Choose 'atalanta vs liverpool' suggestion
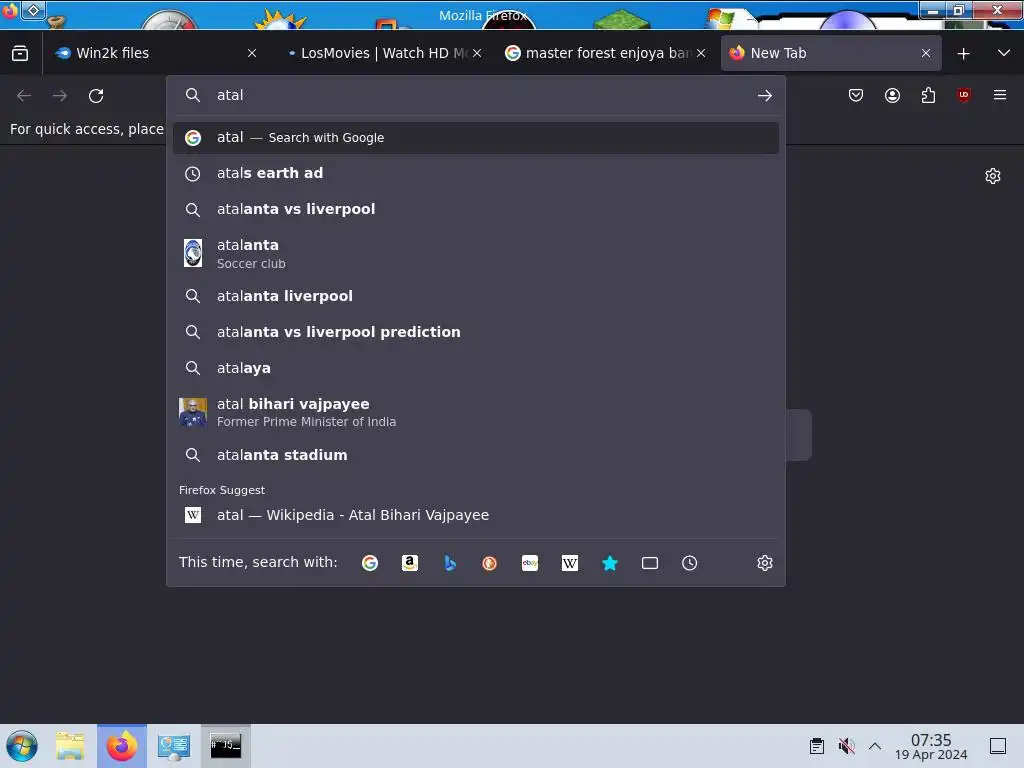This screenshot has width=1024, height=768. pos(475,209)
